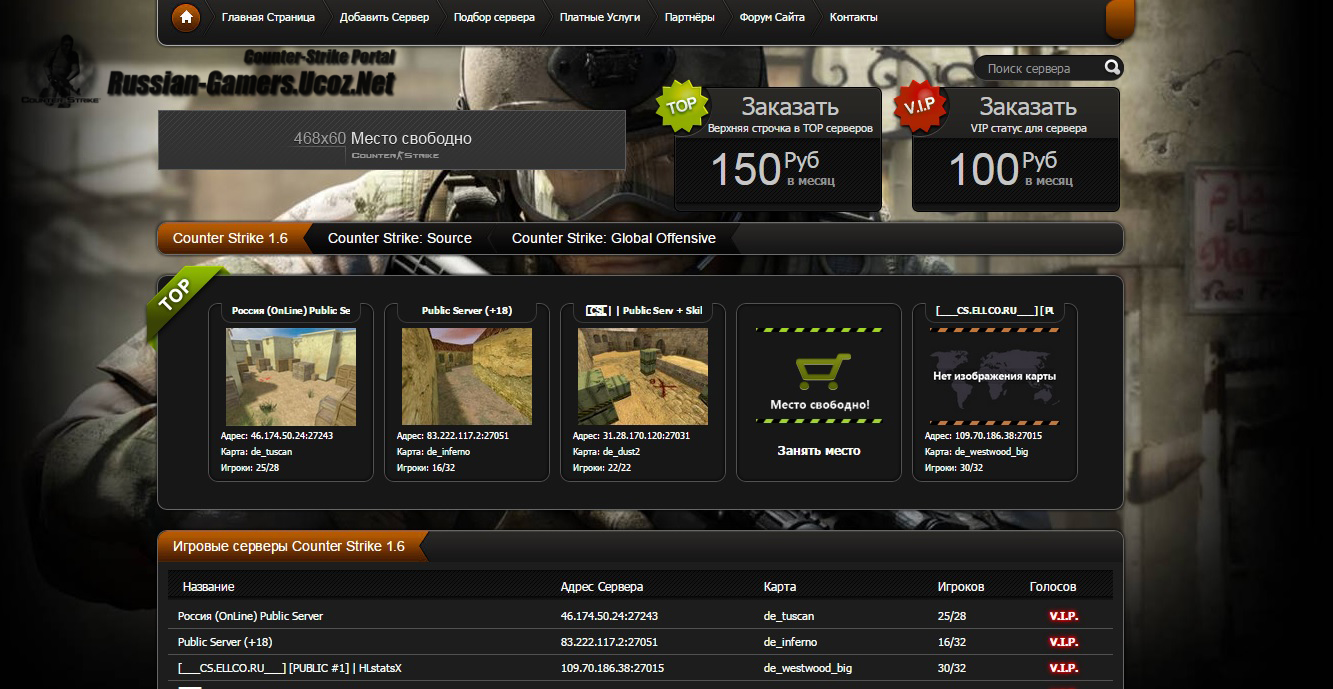Image resolution: width=1333 pixels, height=689 pixels.
Task: Click V.I.P. badge in CS.ELLCO.RU row
Action: (x=1063, y=668)
